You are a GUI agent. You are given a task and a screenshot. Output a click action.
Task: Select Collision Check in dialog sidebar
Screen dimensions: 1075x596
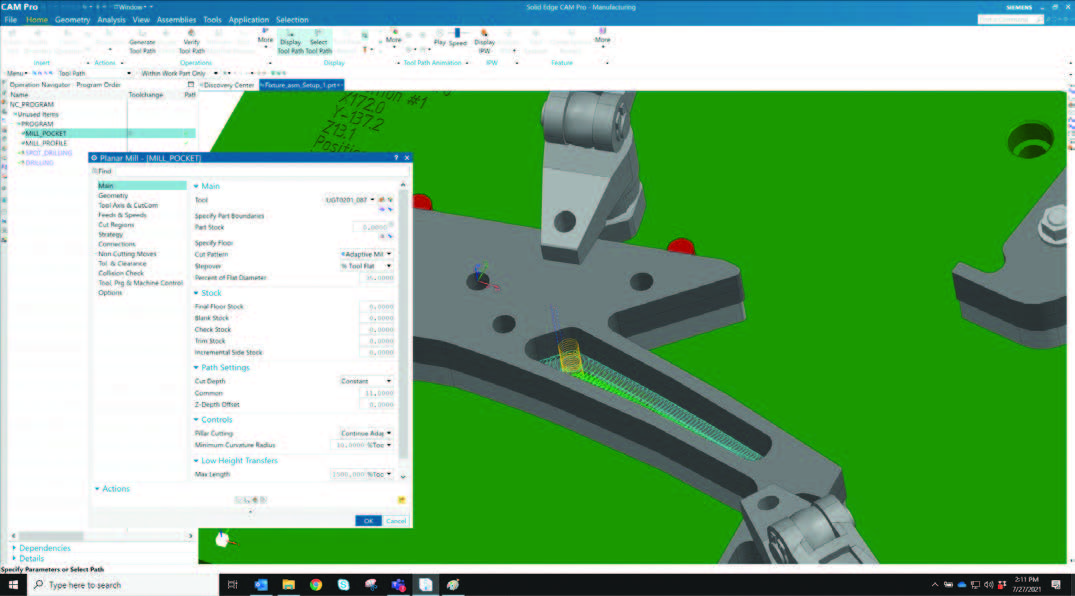121,273
